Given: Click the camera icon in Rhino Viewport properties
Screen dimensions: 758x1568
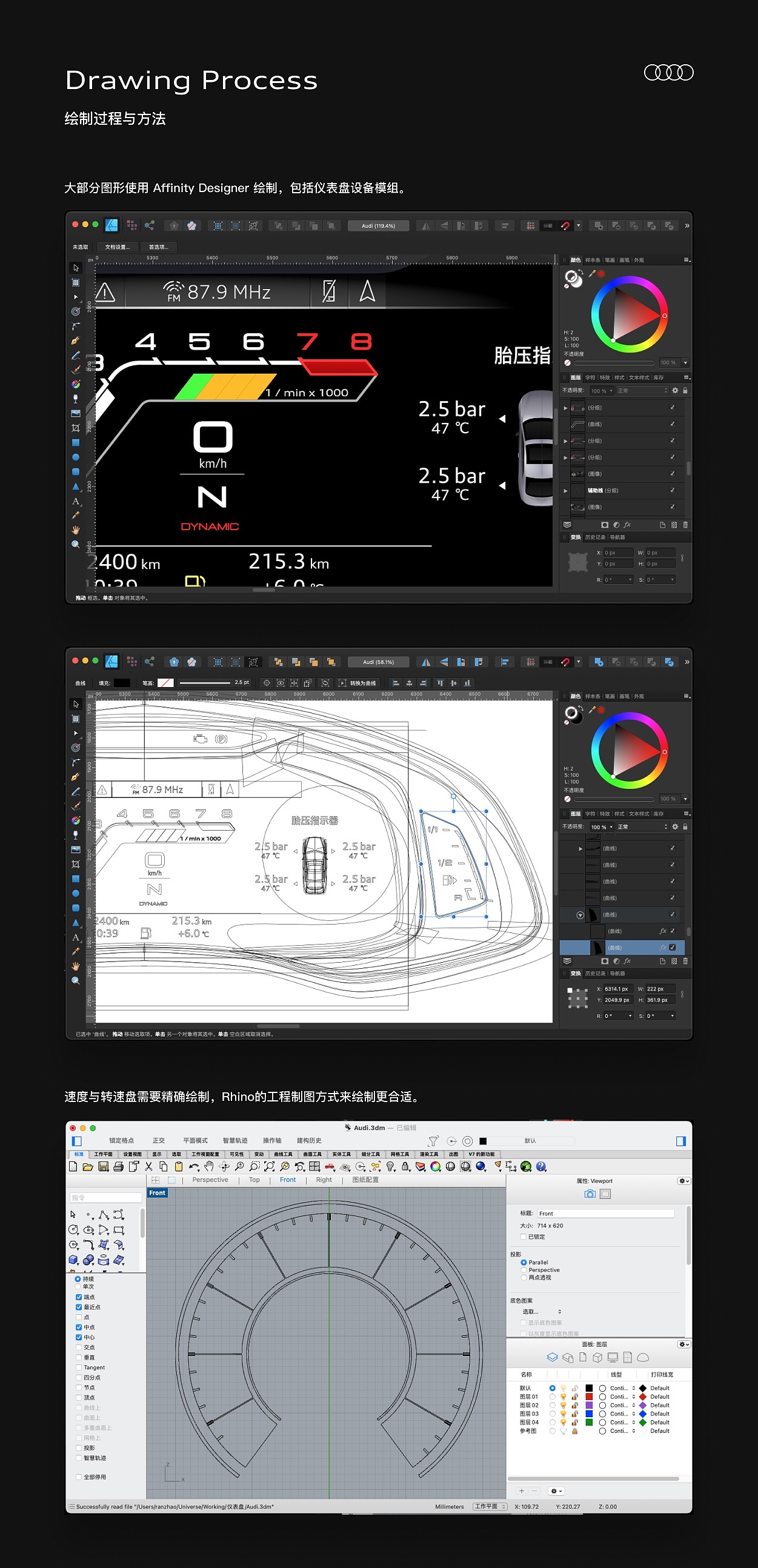Looking at the screenshot, I should (590, 1194).
